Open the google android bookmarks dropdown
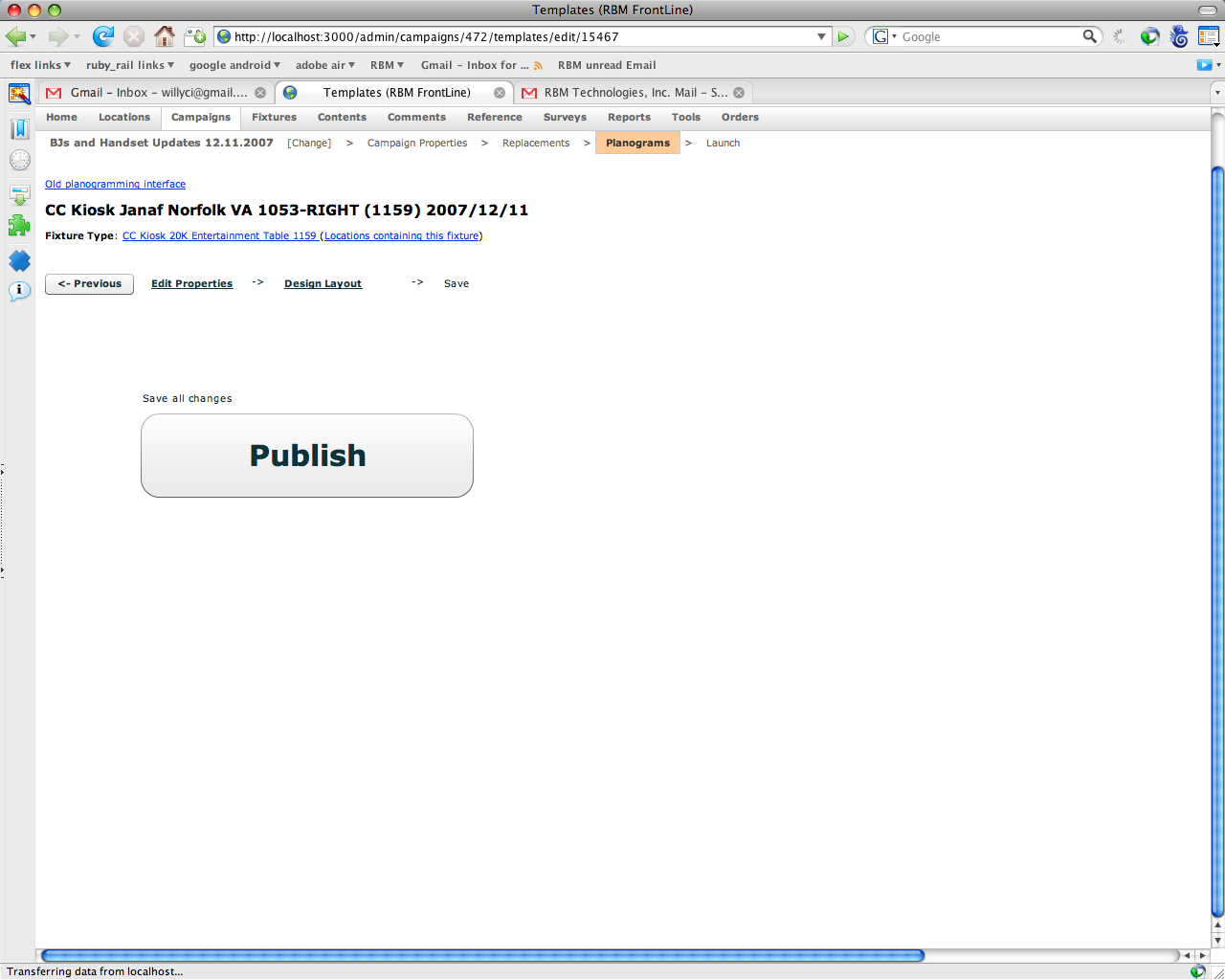 [x=234, y=65]
